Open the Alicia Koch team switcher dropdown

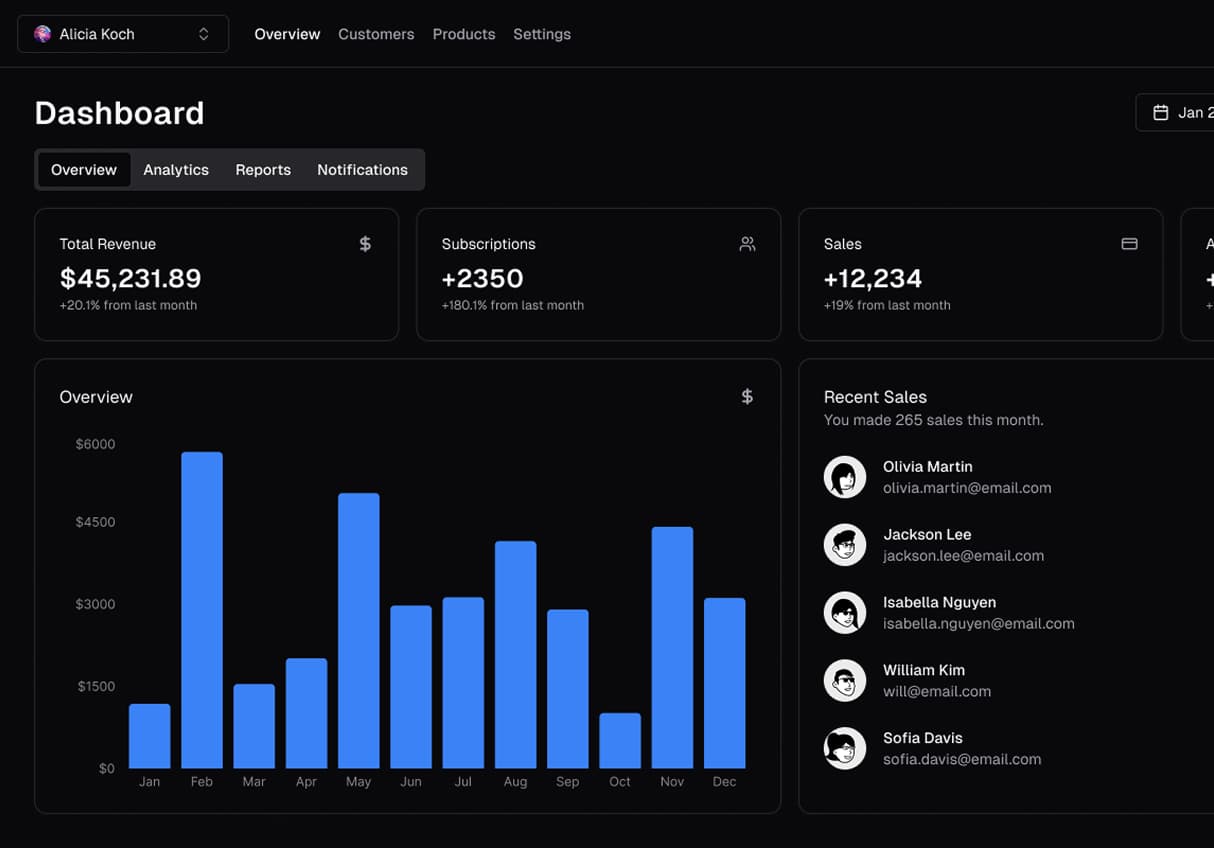tap(122, 34)
